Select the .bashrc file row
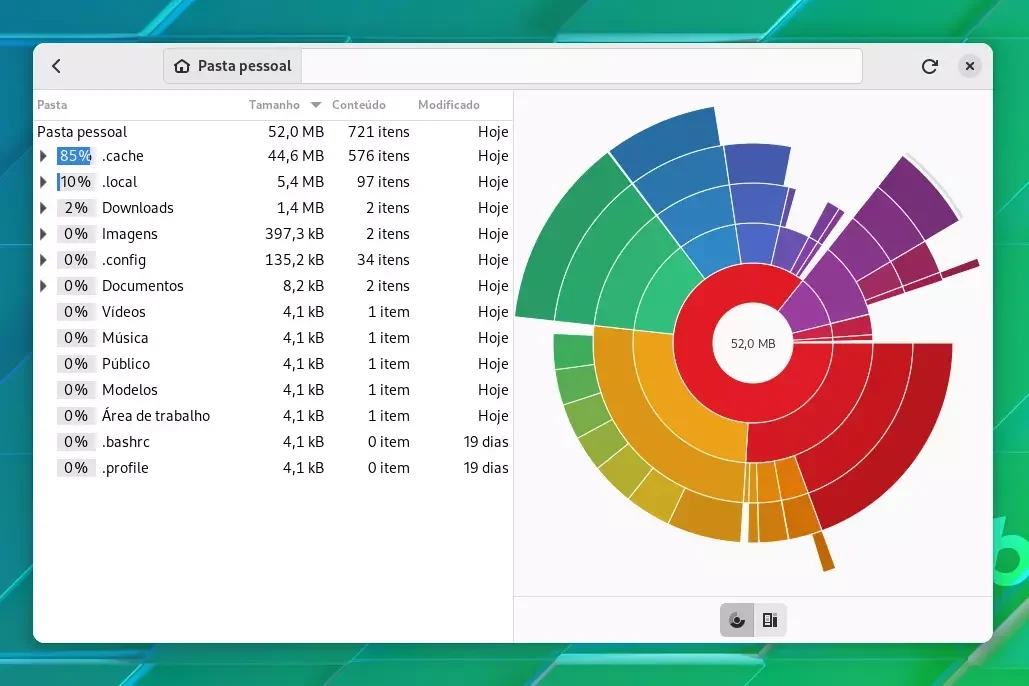Image resolution: width=1029 pixels, height=686 pixels. point(272,442)
